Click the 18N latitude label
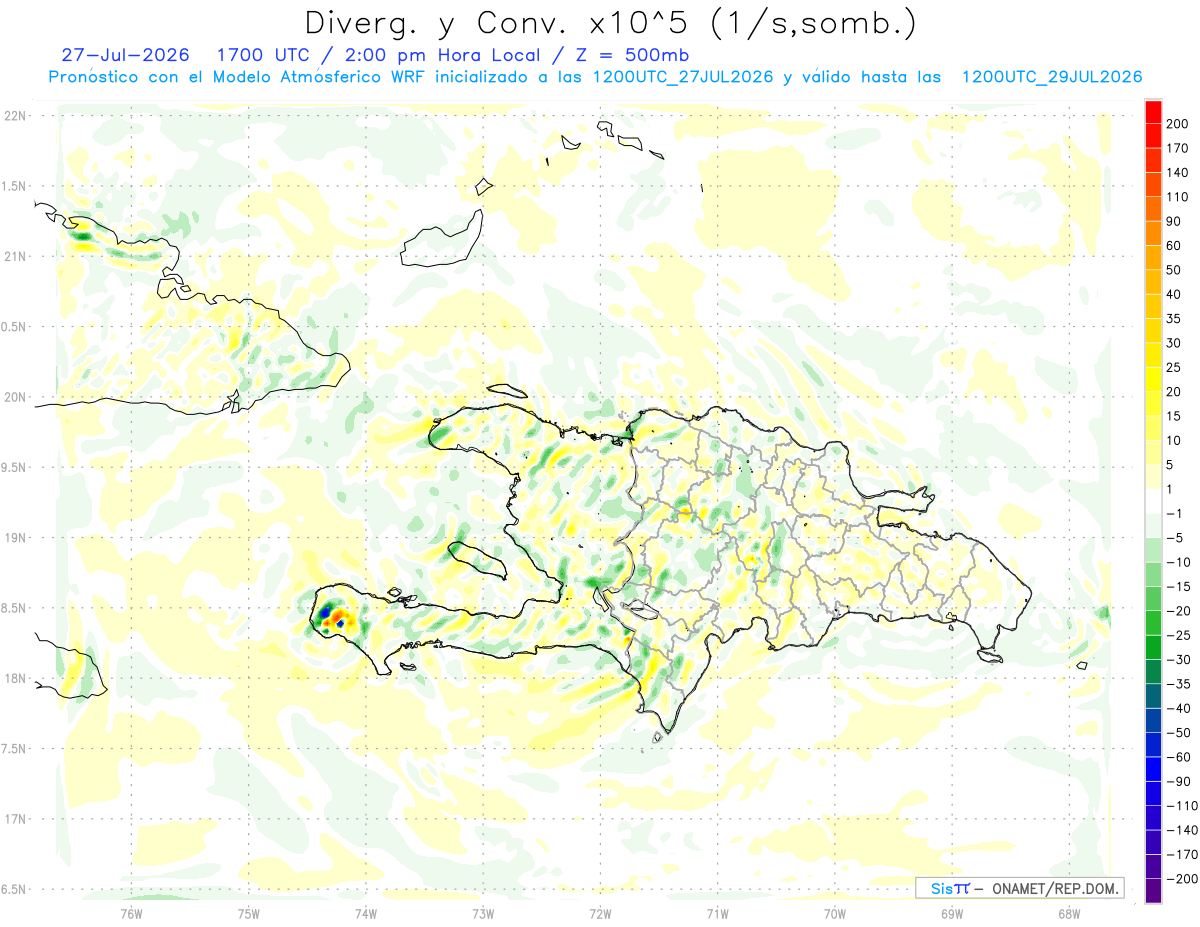Image resolution: width=1200 pixels, height=927 pixels. 14,678
